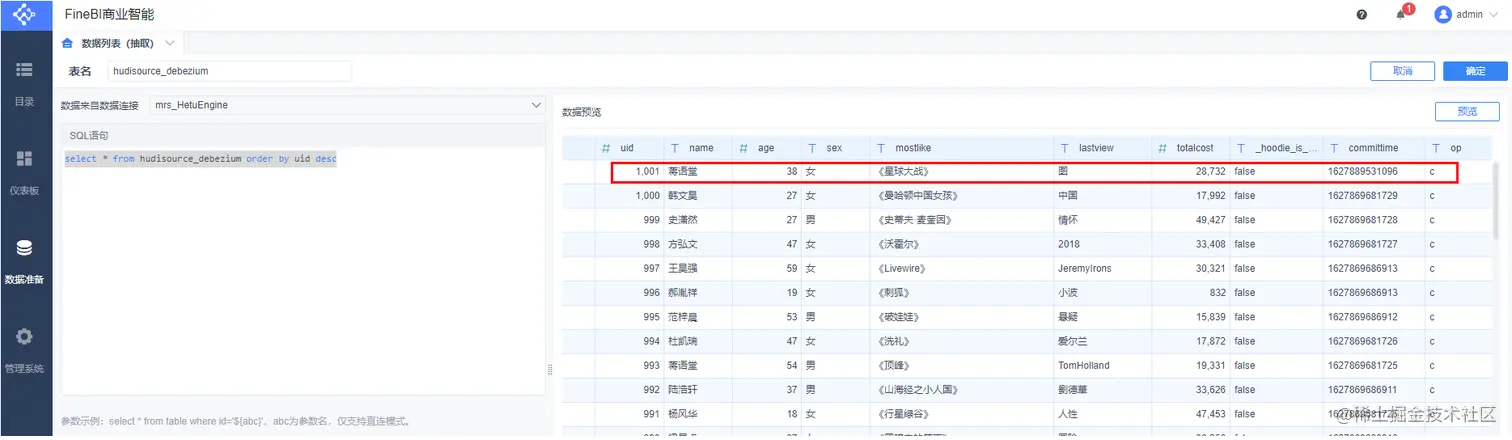
Task: Click the text type icon of _hoodie_is column
Action: [x=1241, y=148]
